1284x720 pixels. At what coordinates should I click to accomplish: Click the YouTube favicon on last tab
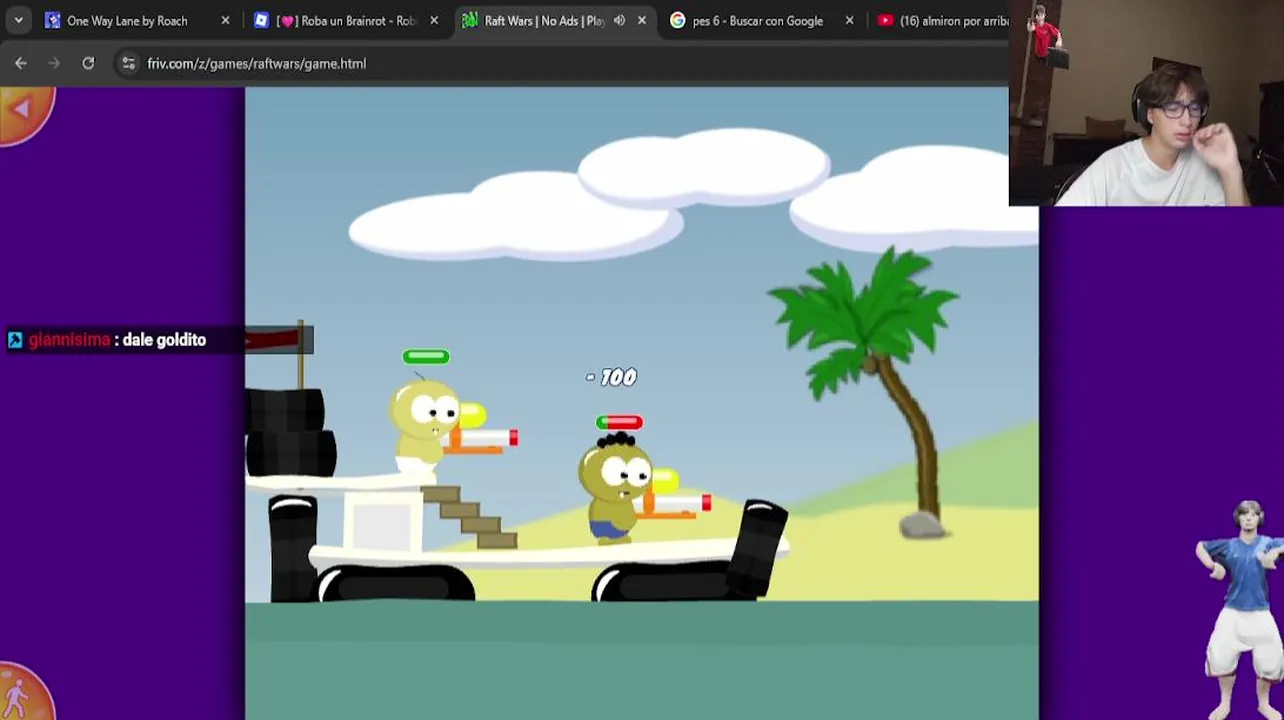coord(886,20)
